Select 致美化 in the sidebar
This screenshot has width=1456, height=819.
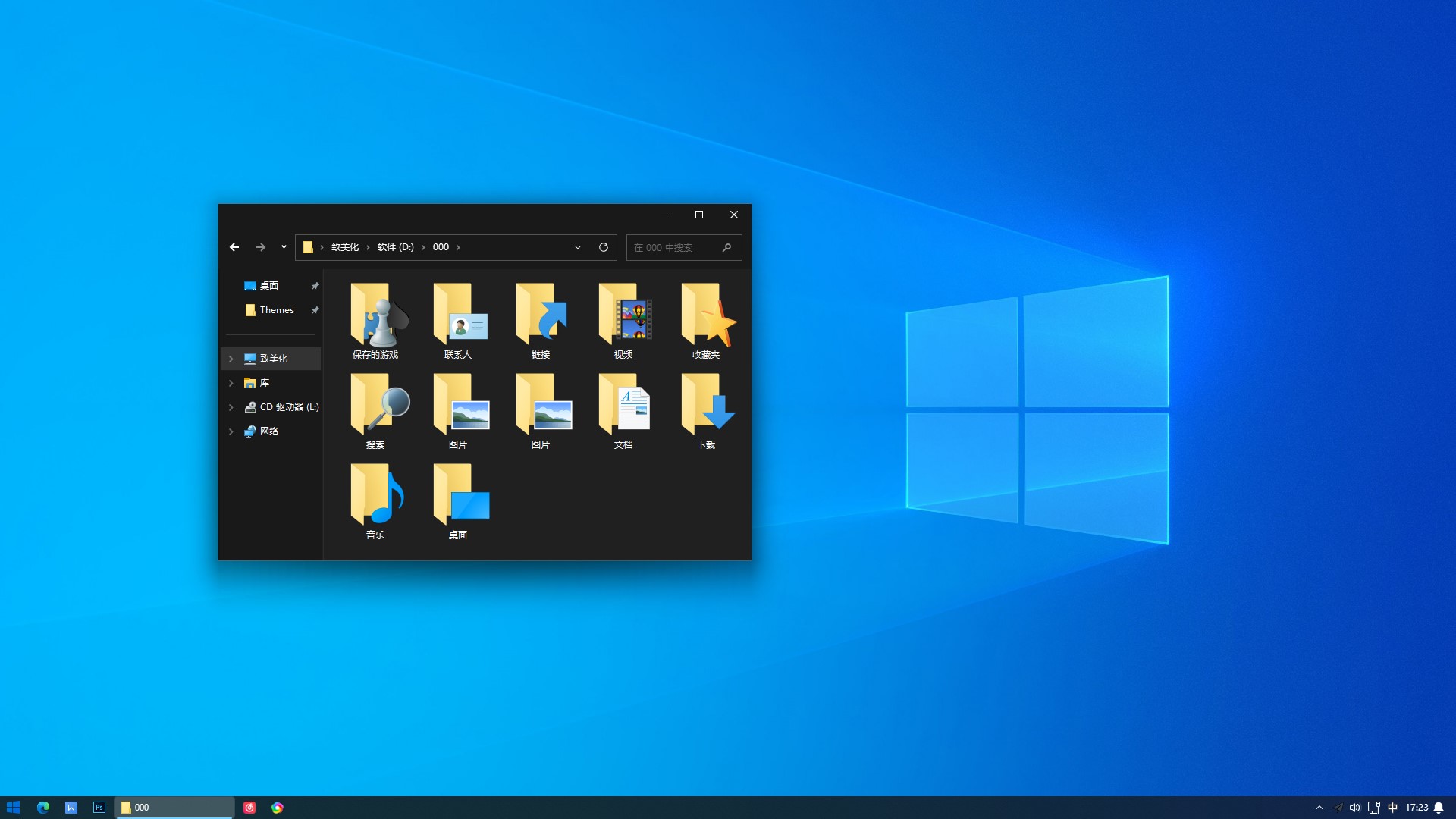point(273,358)
